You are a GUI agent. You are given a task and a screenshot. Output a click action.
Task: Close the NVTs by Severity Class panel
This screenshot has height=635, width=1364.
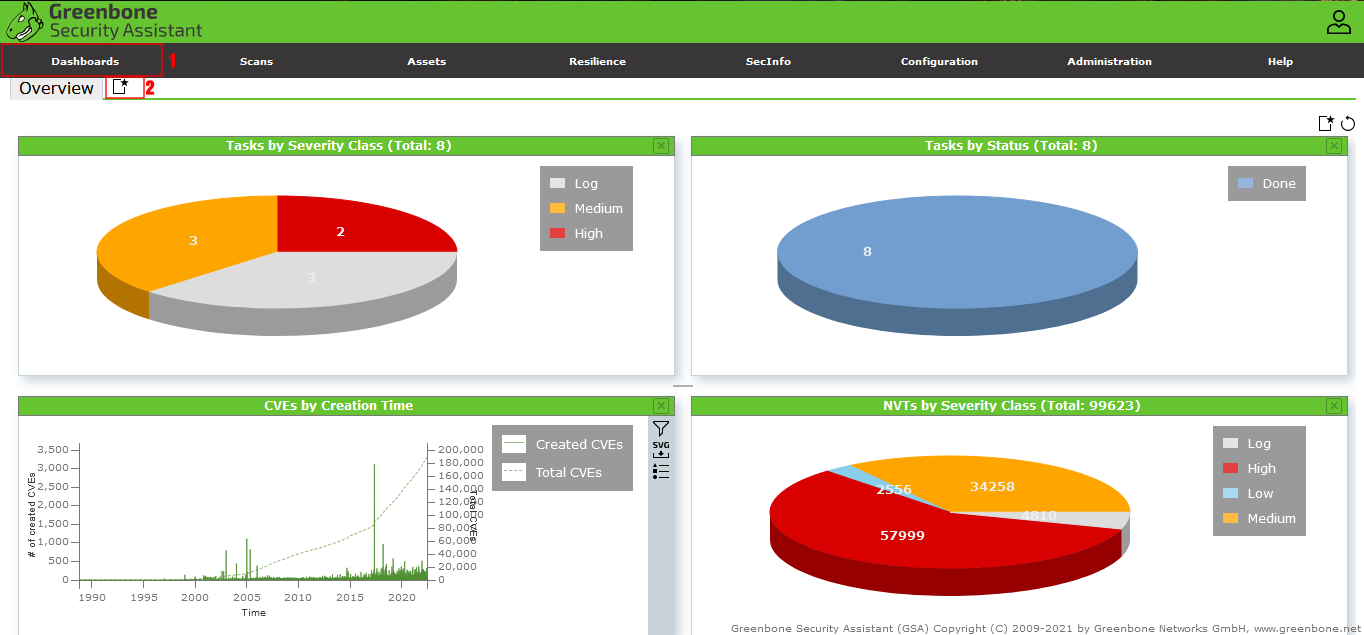click(x=1334, y=406)
